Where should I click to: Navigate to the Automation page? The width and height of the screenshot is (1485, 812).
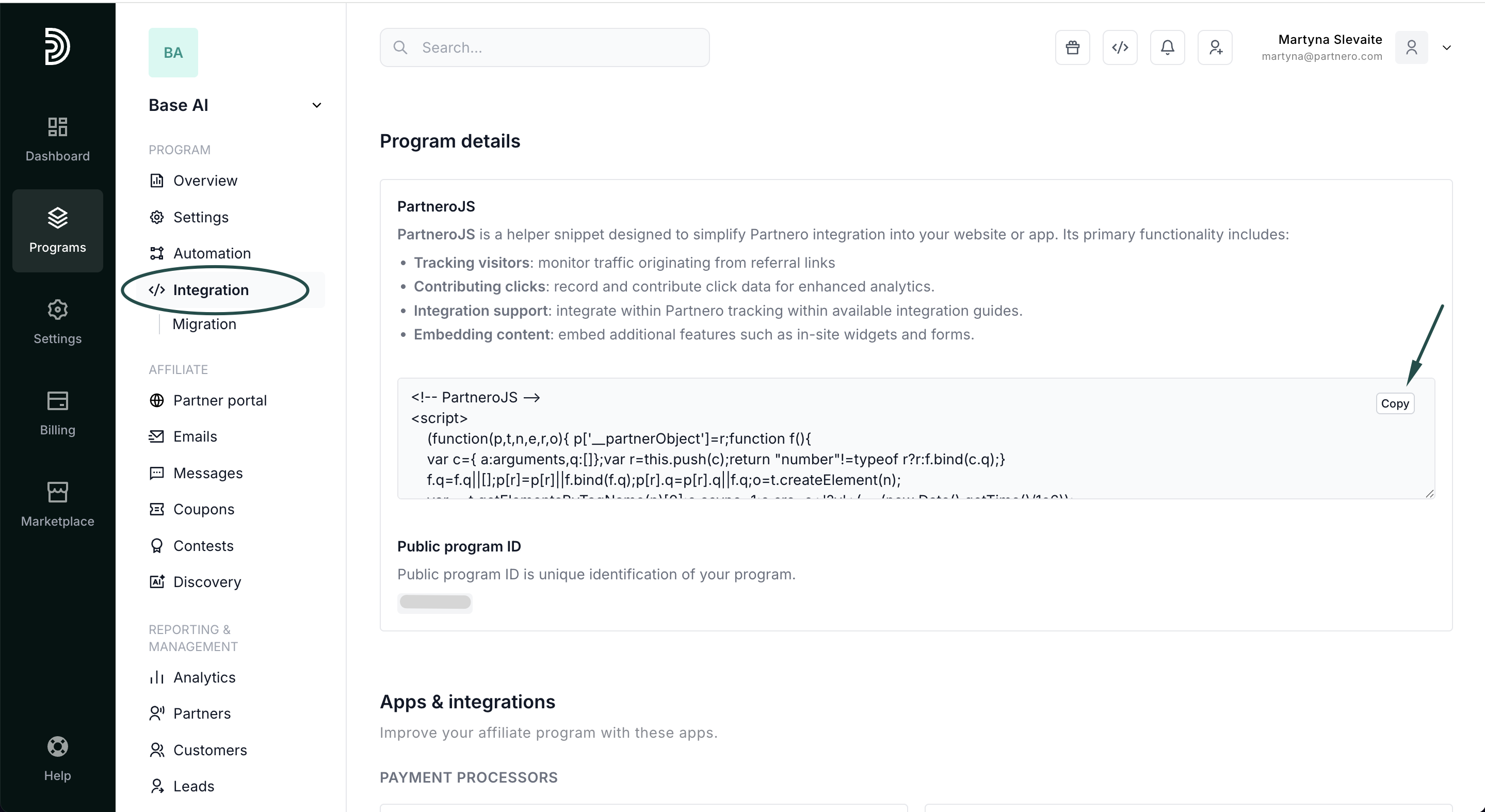pyautogui.click(x=212, y=254)
